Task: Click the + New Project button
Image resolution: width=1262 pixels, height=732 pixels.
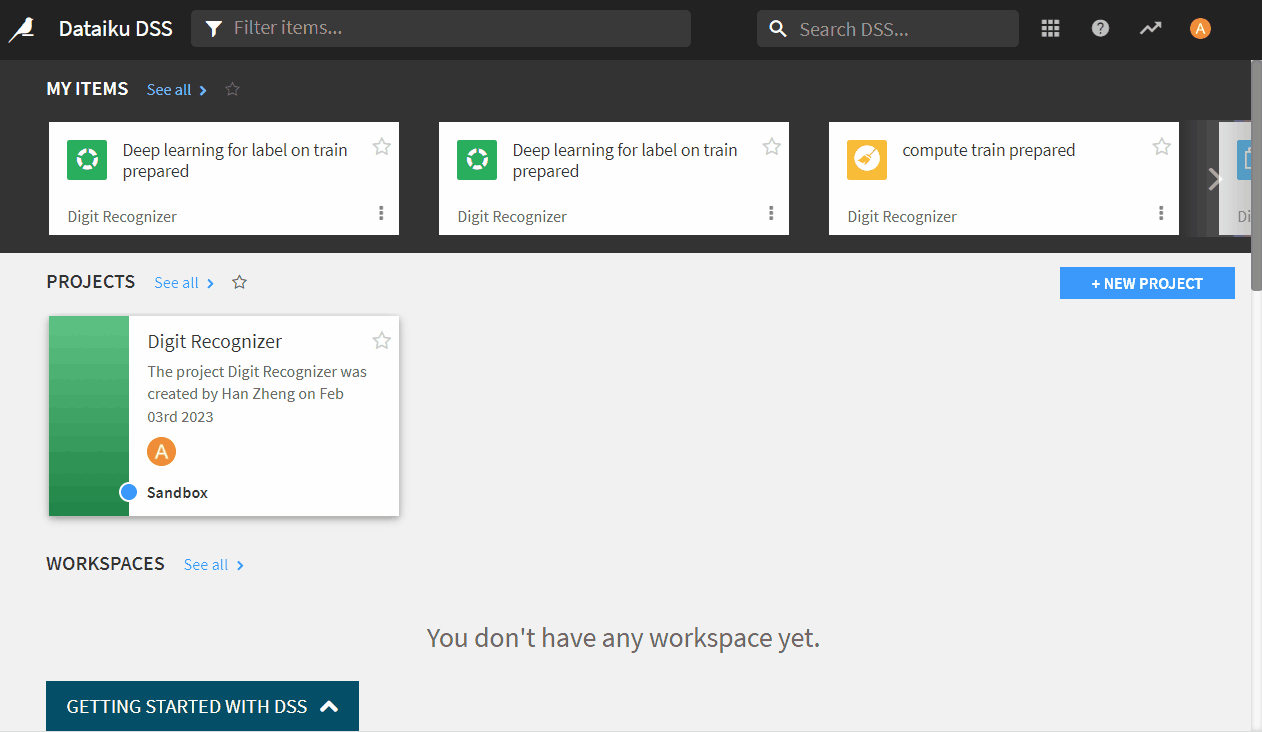Action: 1147,283
